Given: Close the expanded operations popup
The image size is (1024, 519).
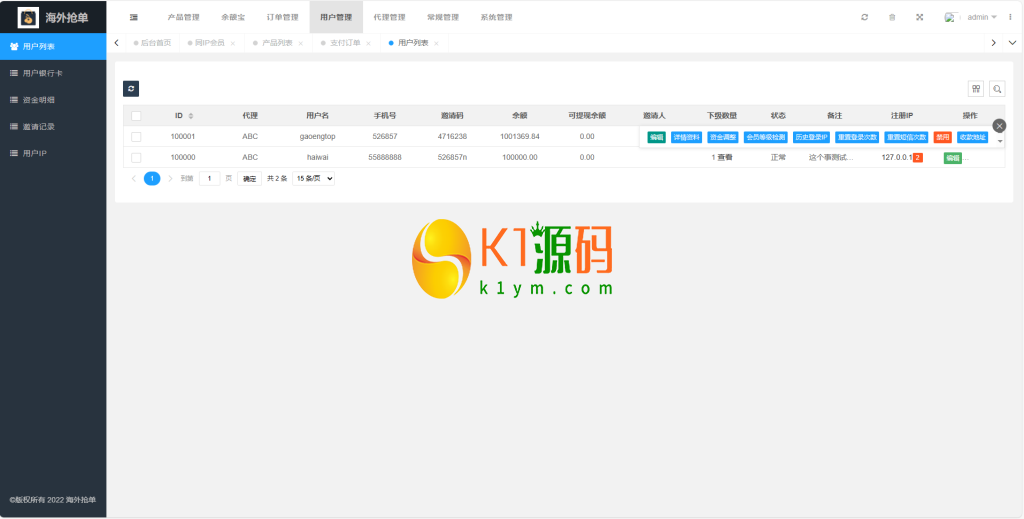Looking at the screenshot, I should [999, 125].
